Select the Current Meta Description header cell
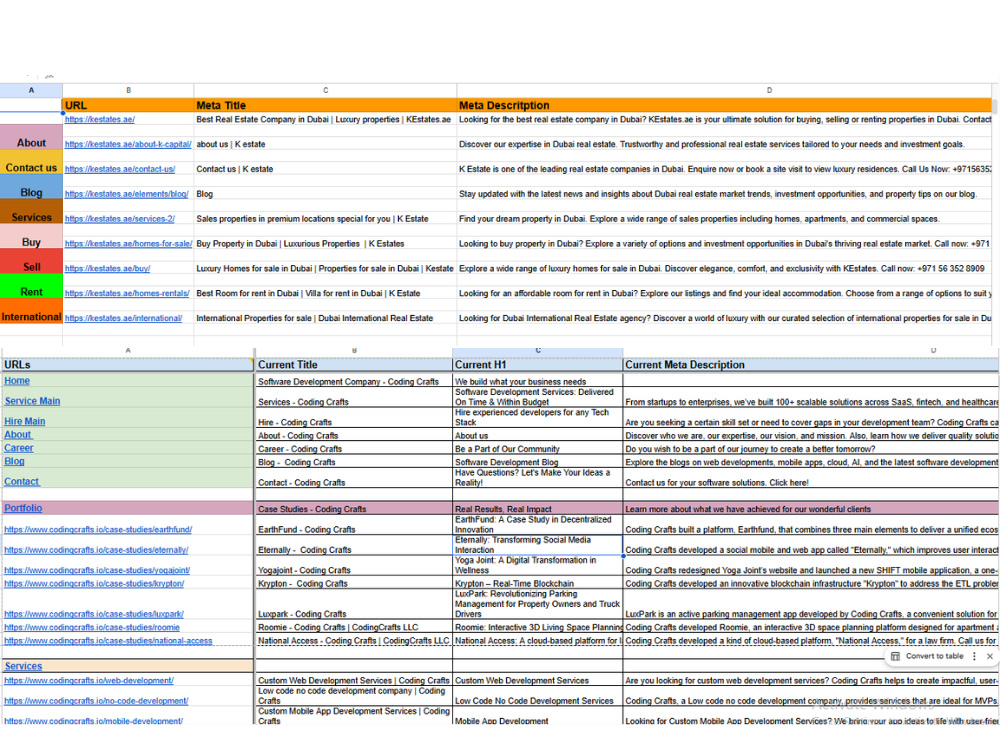The height and width of the screenshot is (750, 1000). [811, 365]
